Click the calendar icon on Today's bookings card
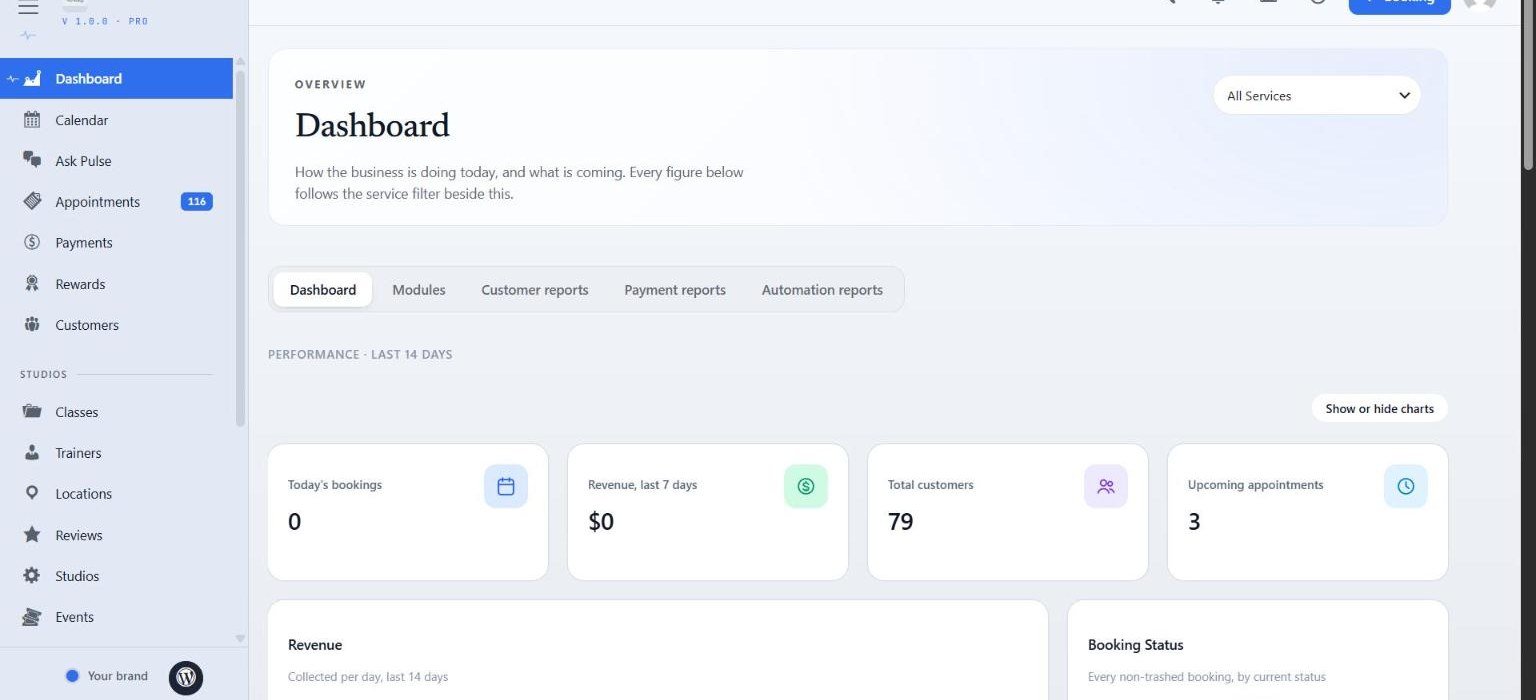 point(506,486)
